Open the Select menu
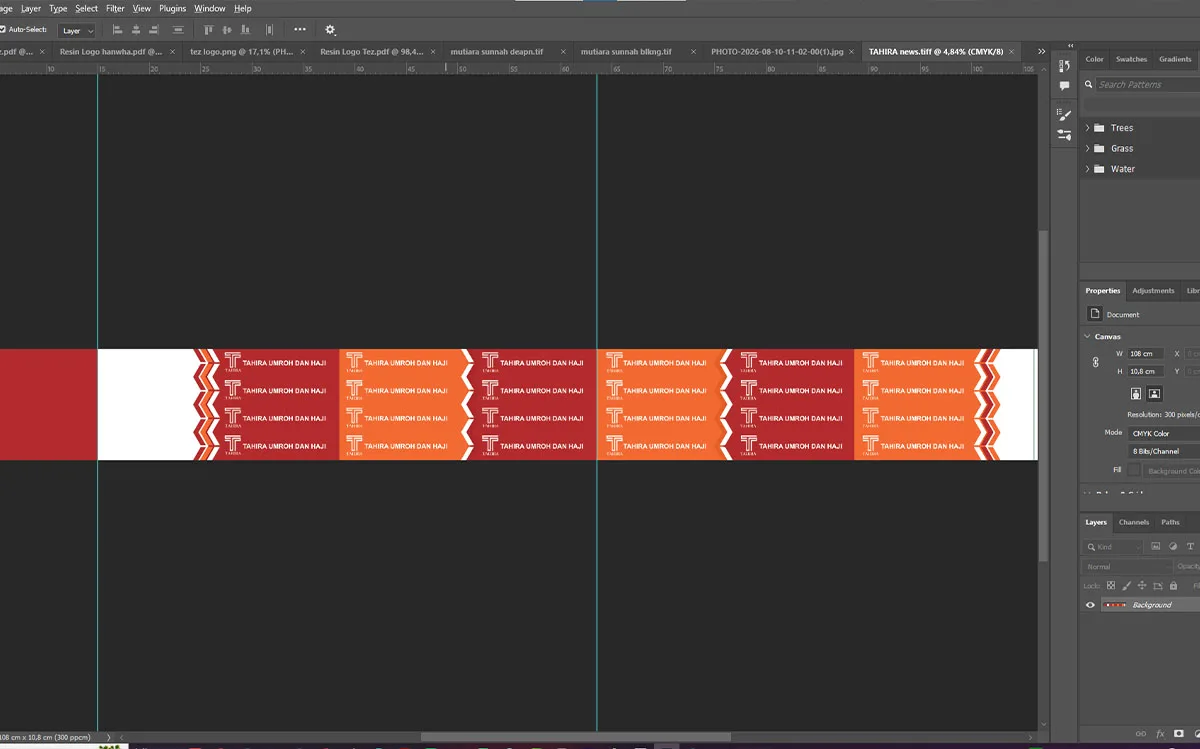The height and width of the screenshot is (749, 1200). click(x=87, y=8)
